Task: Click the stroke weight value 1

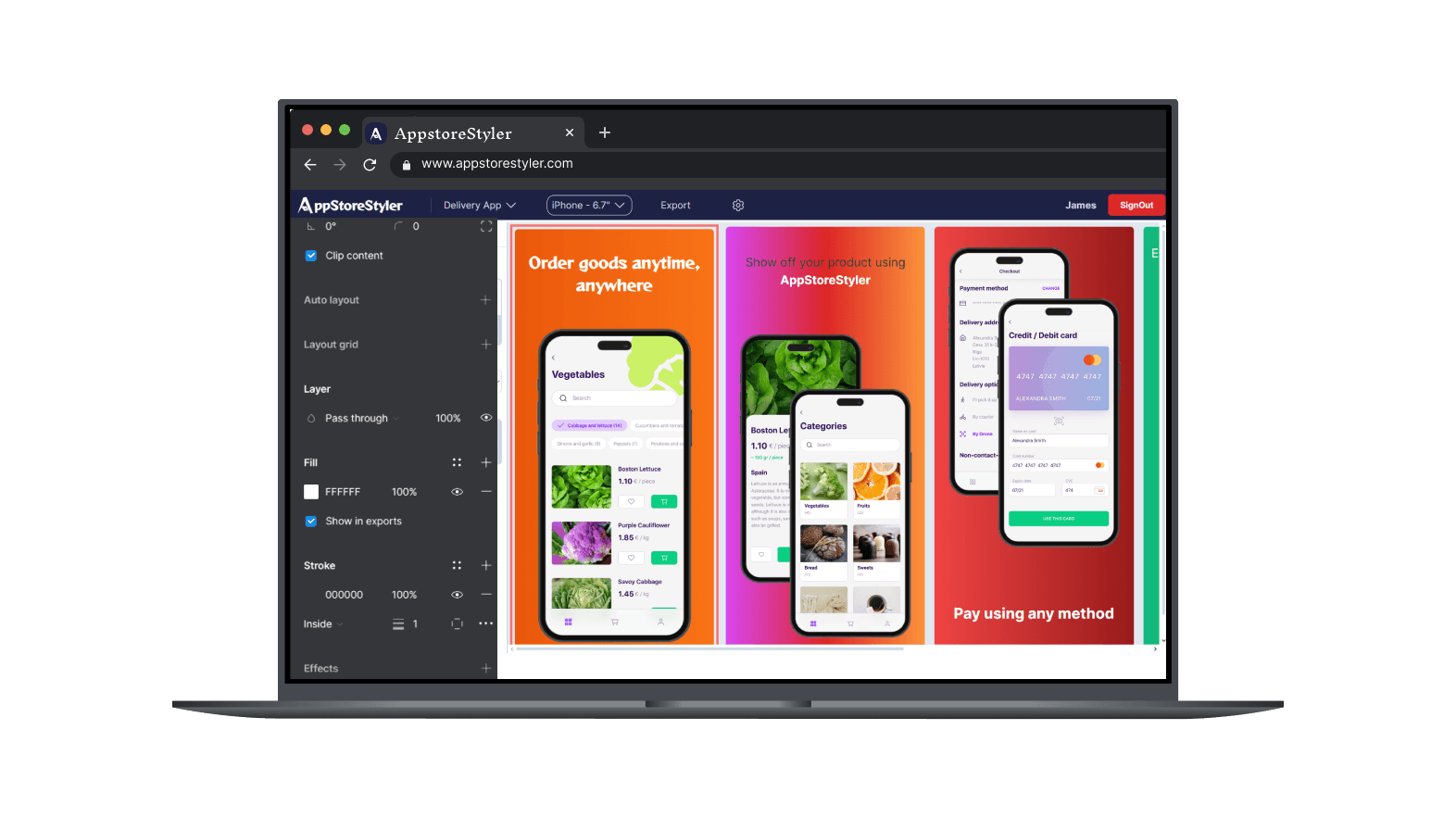Action: click(x=415, y=624)
